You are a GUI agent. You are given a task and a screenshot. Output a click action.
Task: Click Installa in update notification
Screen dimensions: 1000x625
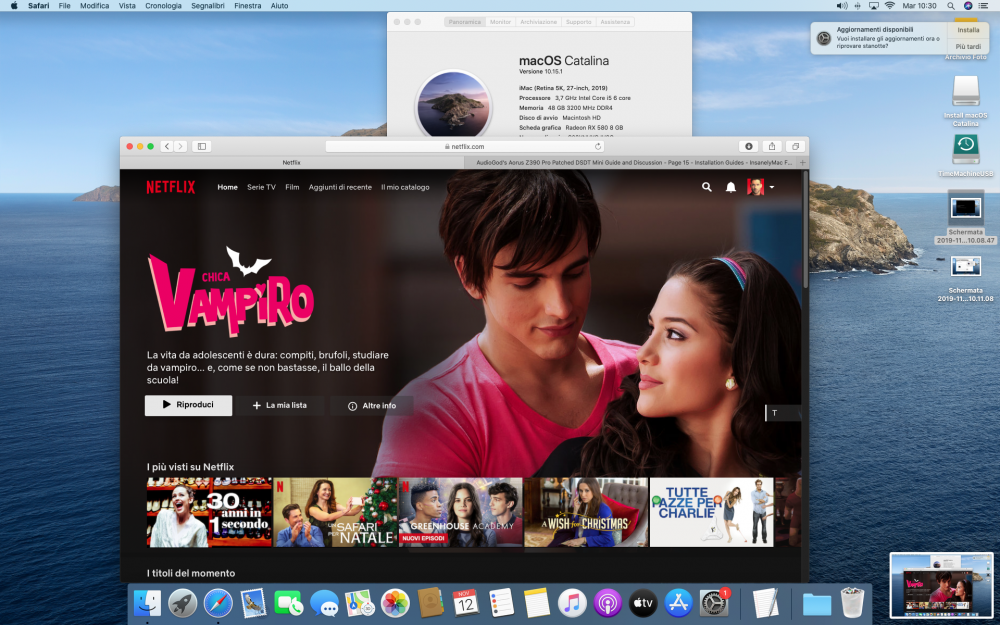point(968,30)
